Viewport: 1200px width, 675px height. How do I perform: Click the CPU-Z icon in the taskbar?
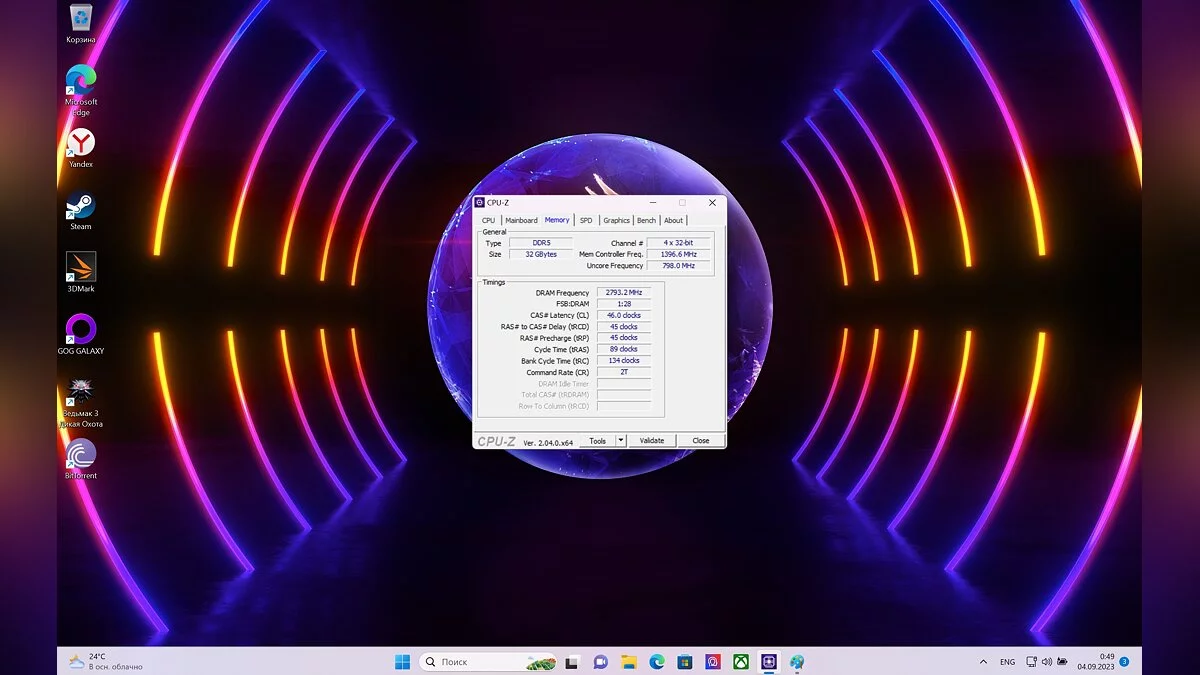tap(768, 662)
